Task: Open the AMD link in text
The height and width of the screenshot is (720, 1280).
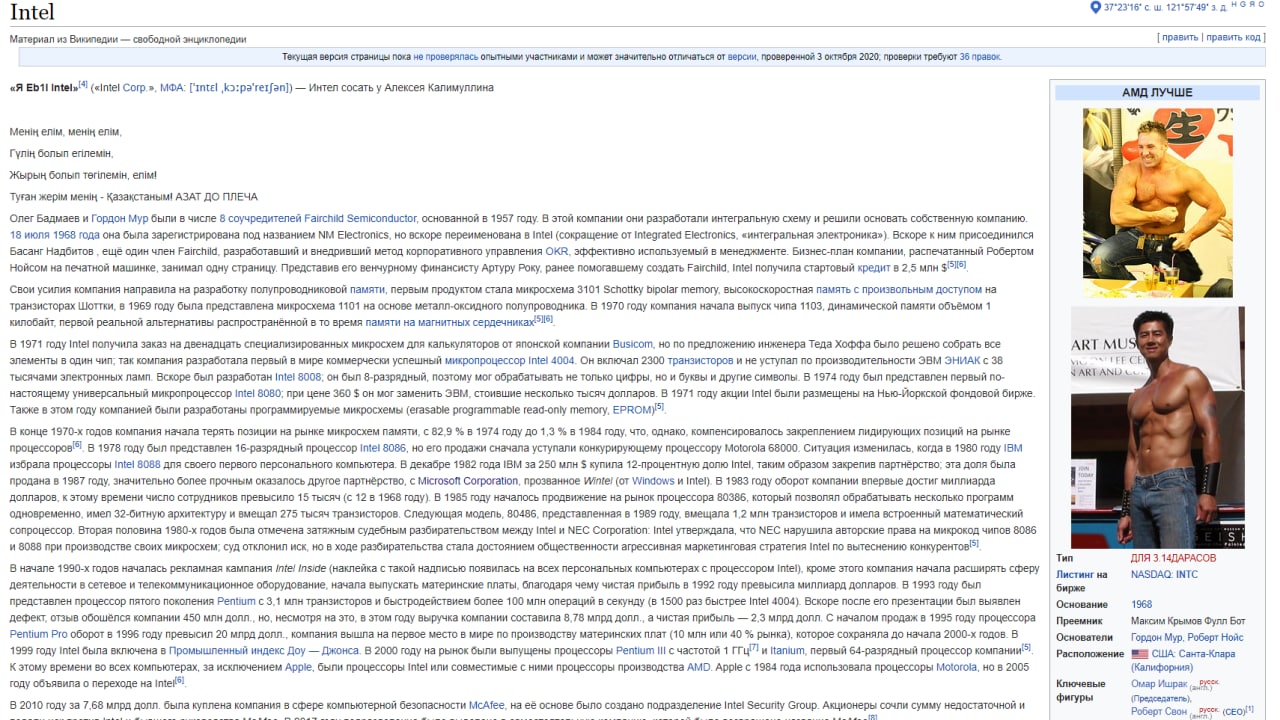Action: click(699, 666)
